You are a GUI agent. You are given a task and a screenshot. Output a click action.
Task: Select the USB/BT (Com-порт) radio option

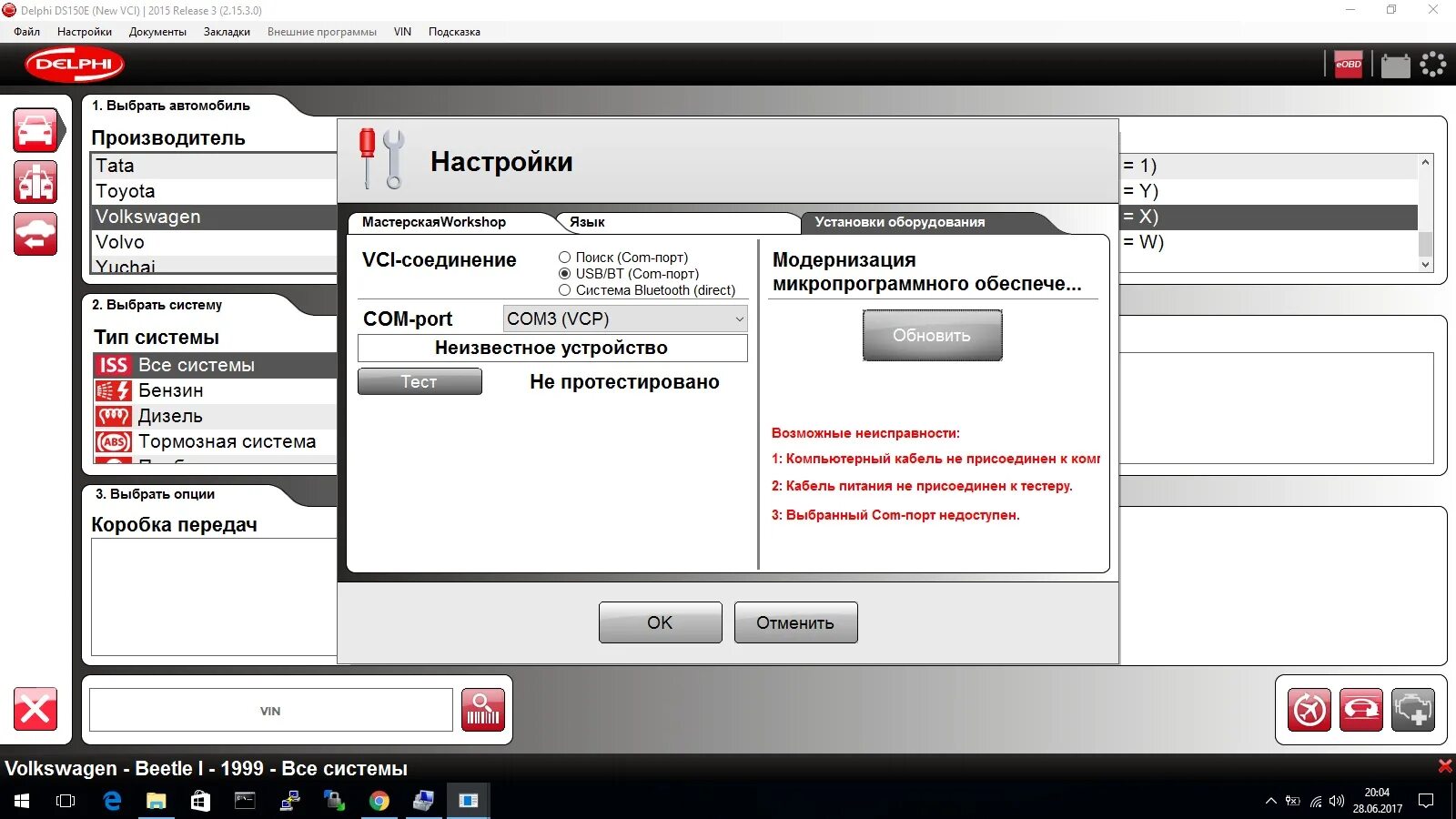coord(565,274)
